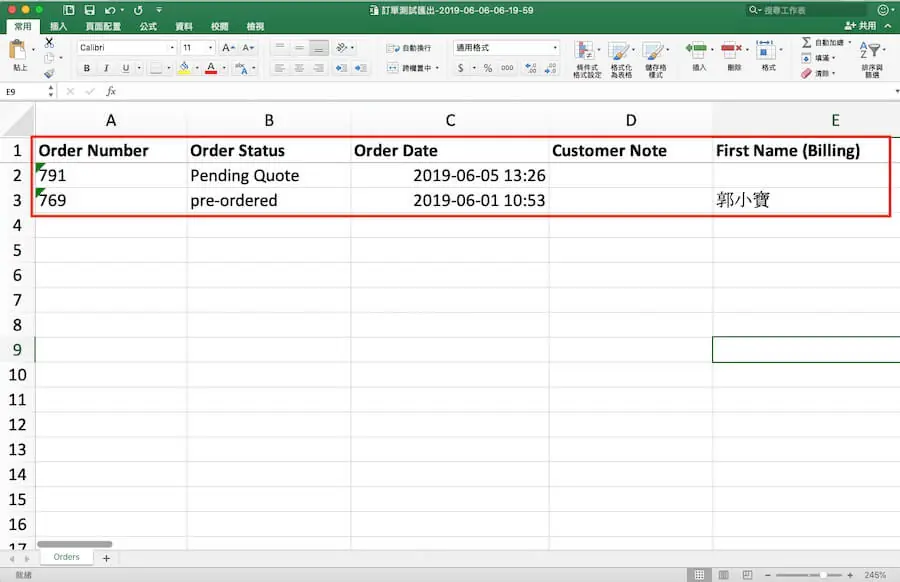The width and height of the screenshot is (900, 582).
Task: Click the Delete cells icon
Action: pyautogui.click(x=731, y=49)
